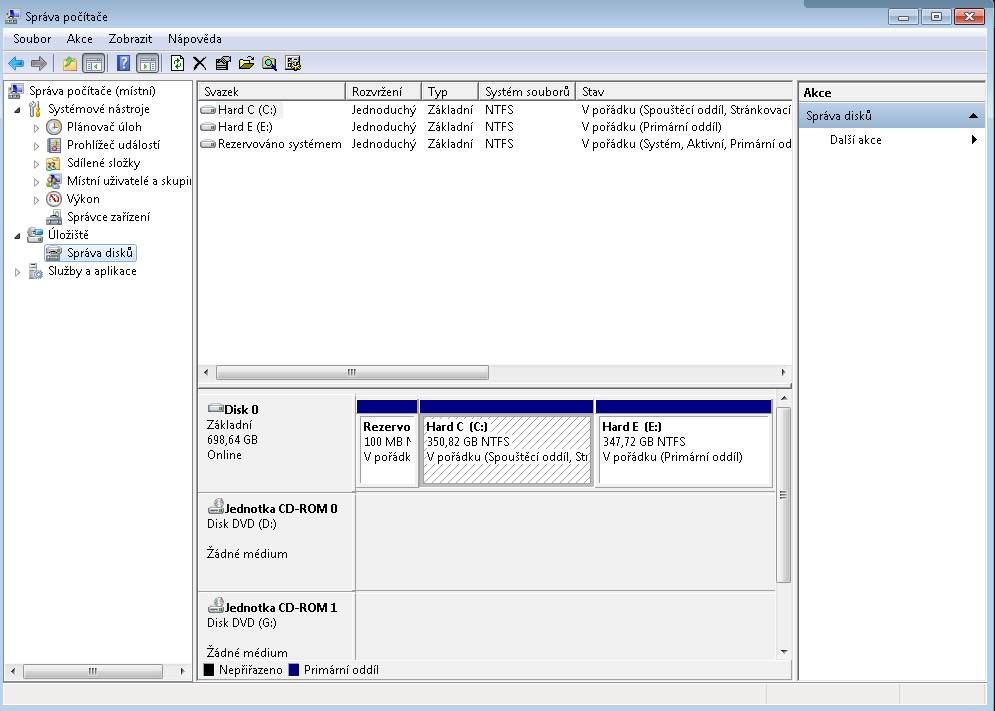The height and width of the screenshot is (711, 995).
Task: Click the Plánovač úloh clock icon
Action: [54, 127]
